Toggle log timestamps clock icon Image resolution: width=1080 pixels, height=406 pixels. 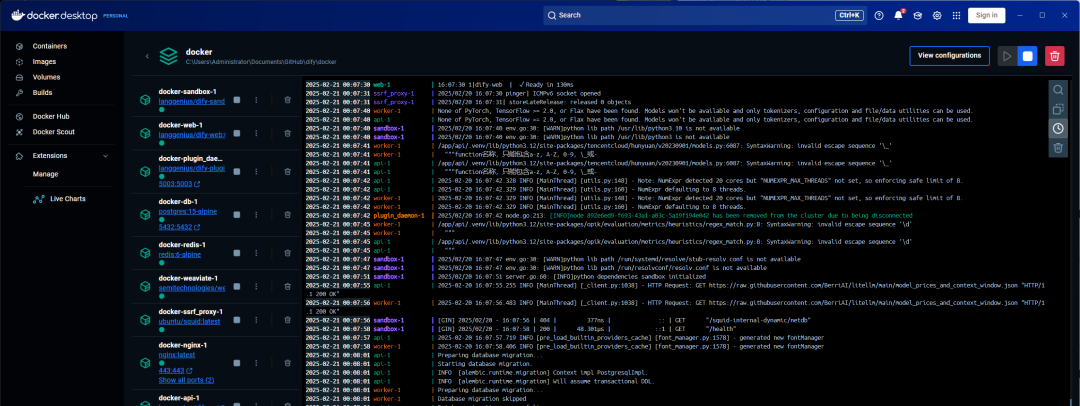[1058, 128]
